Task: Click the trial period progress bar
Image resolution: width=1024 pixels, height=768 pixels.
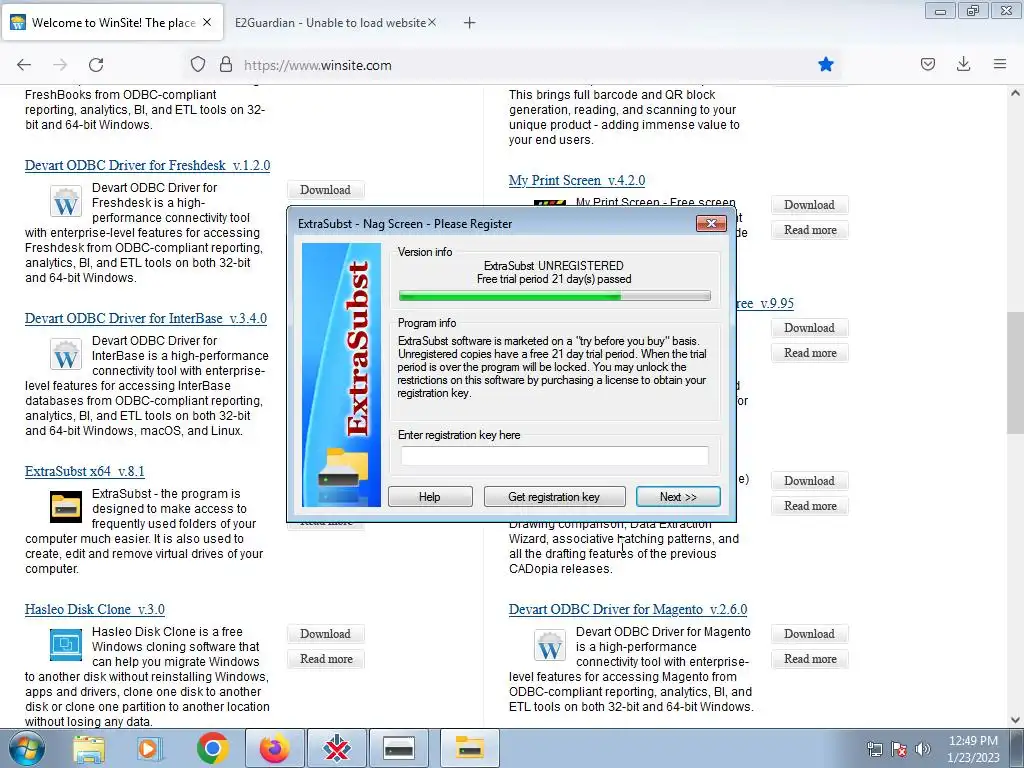Action: pos(554,296)
